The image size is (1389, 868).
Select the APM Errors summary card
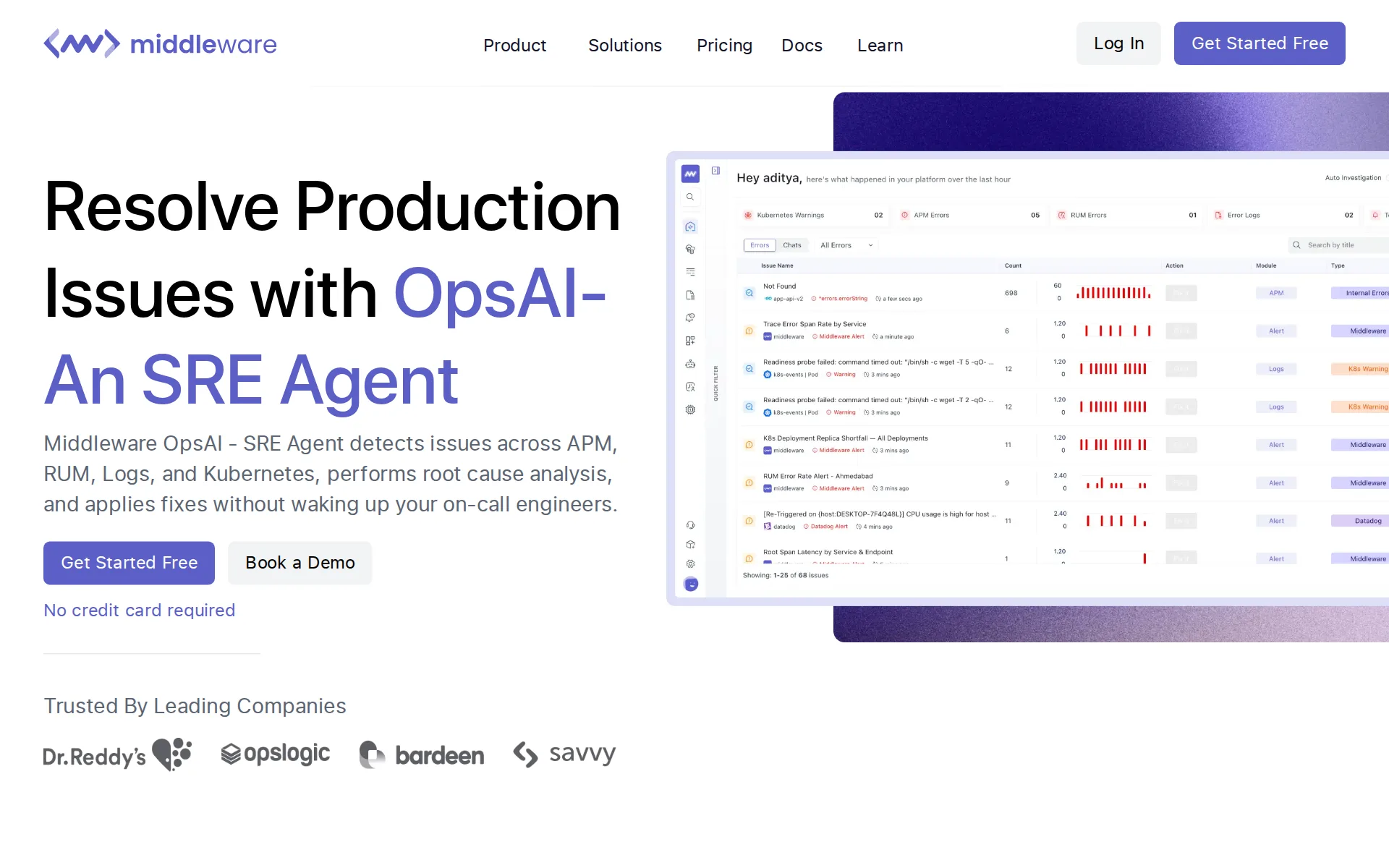coord(970,215)
